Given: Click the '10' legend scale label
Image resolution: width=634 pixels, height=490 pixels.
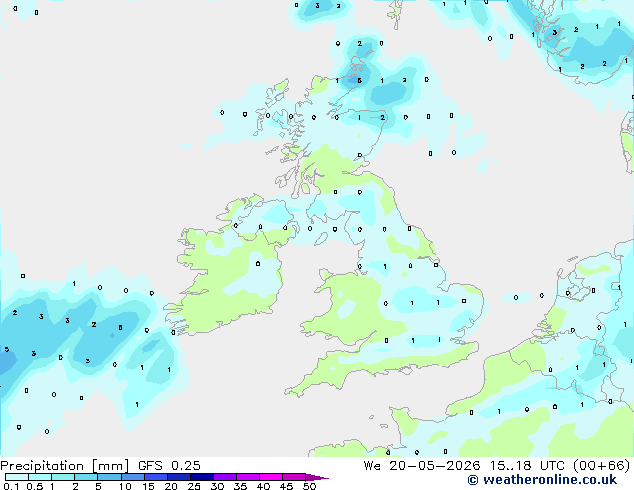Looking at the screenshot, I should click(x=125, y=486).
